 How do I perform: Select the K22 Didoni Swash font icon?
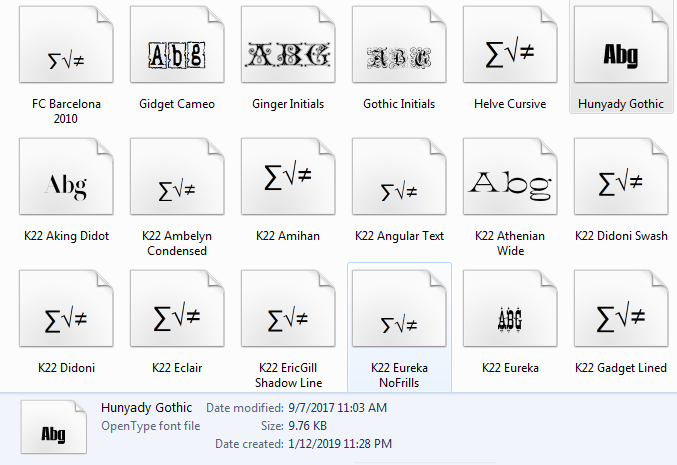(x=621, y=177)
